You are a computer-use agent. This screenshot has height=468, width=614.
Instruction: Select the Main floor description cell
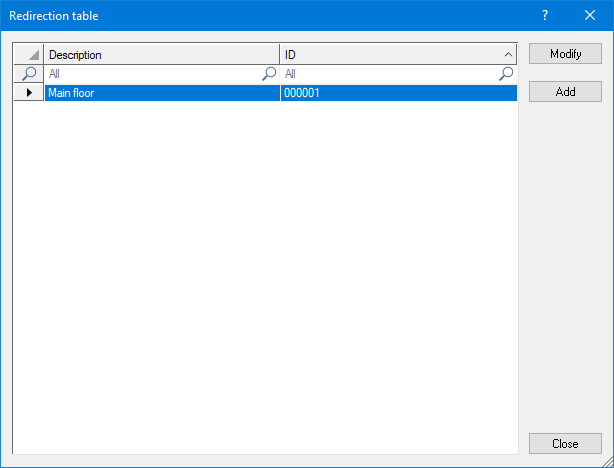click(x=160, y=93)
